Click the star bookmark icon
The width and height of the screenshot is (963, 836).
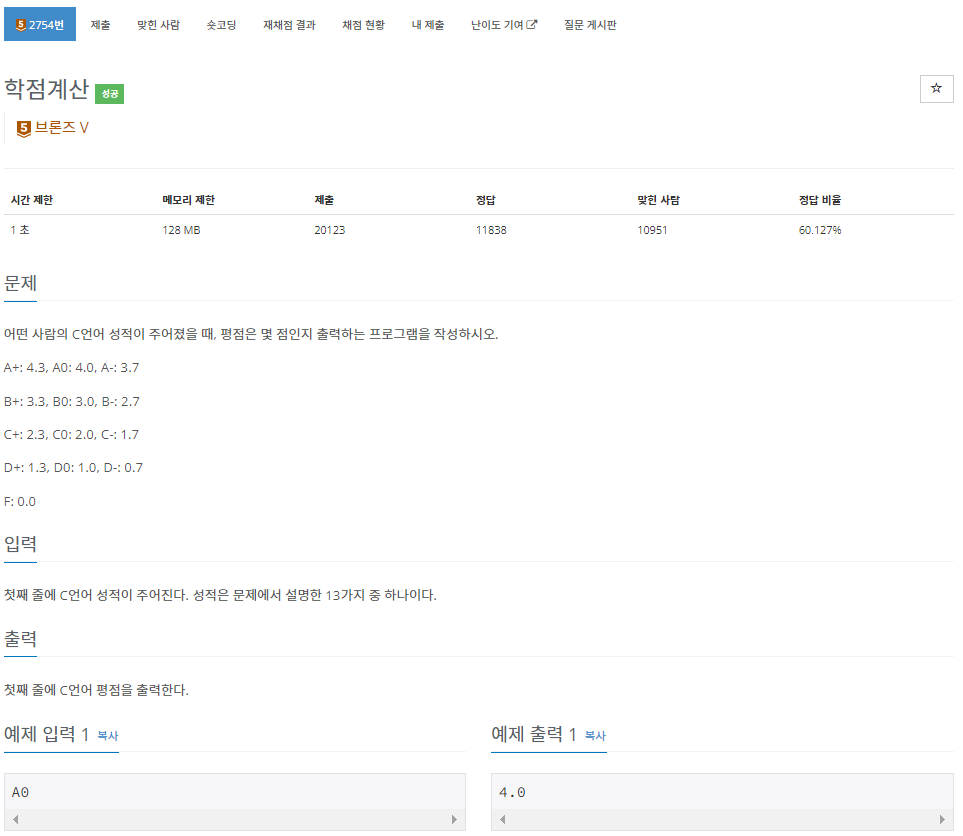[936, 88]
